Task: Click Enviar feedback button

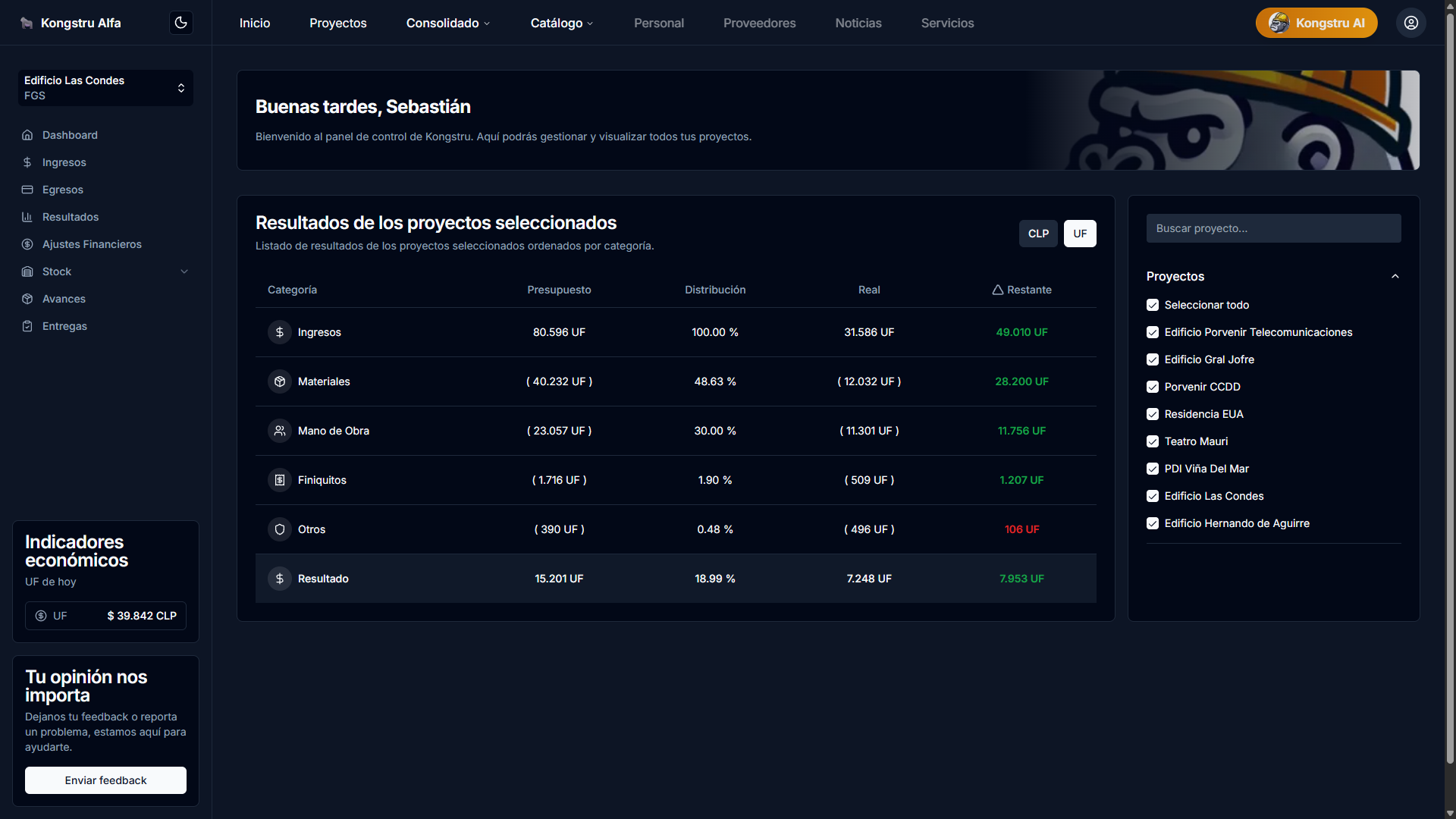Action: (x=105, y=780)
